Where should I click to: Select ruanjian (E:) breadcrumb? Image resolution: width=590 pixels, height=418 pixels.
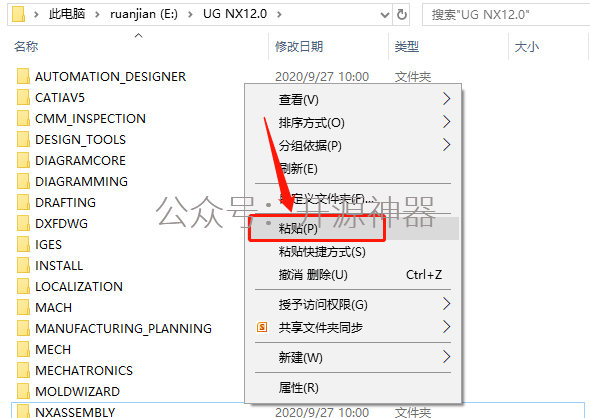(x=144, y=14)
